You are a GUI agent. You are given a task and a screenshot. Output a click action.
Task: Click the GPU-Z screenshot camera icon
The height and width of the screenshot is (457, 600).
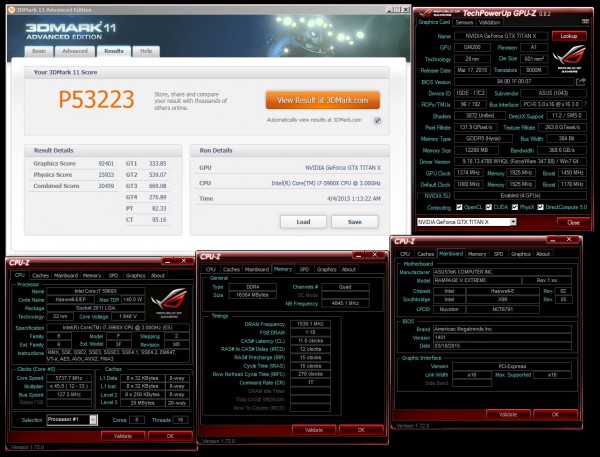585,21
